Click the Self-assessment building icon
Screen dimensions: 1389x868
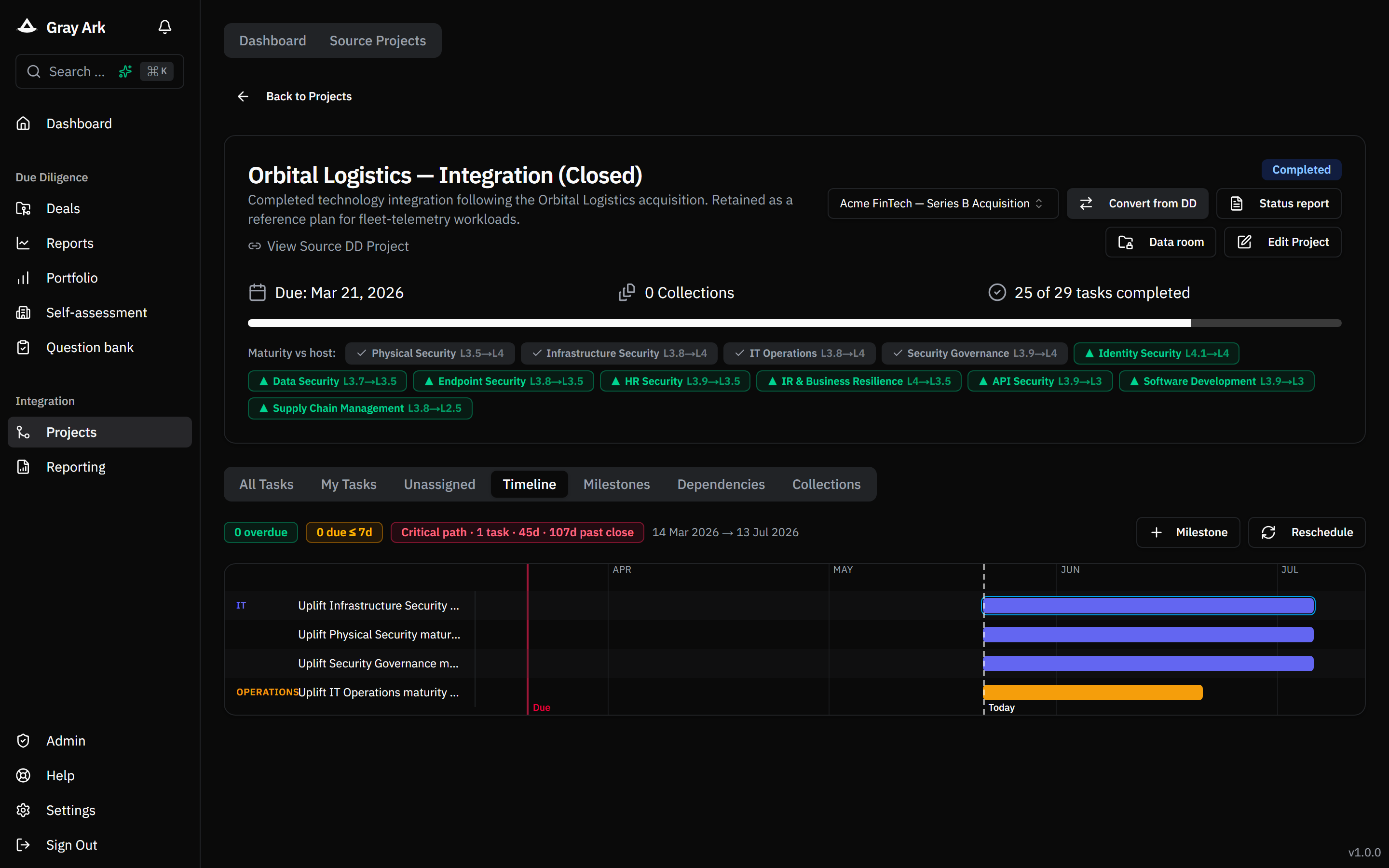pos(23,312)
